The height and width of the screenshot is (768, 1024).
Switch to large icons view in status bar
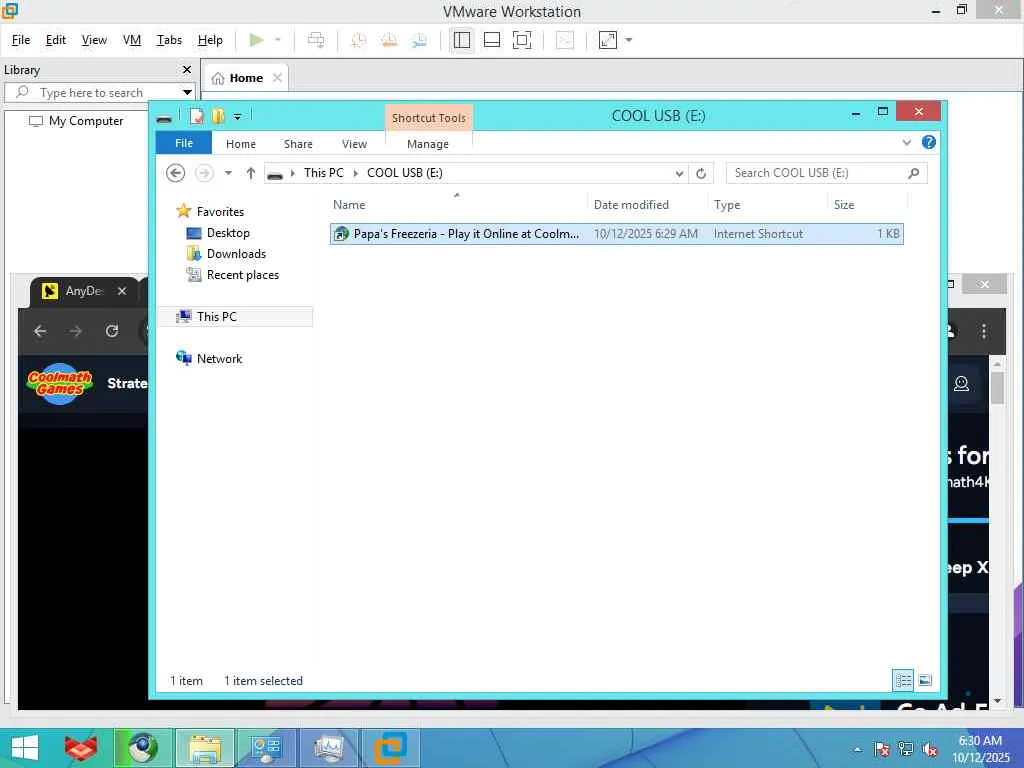(925, 680)
